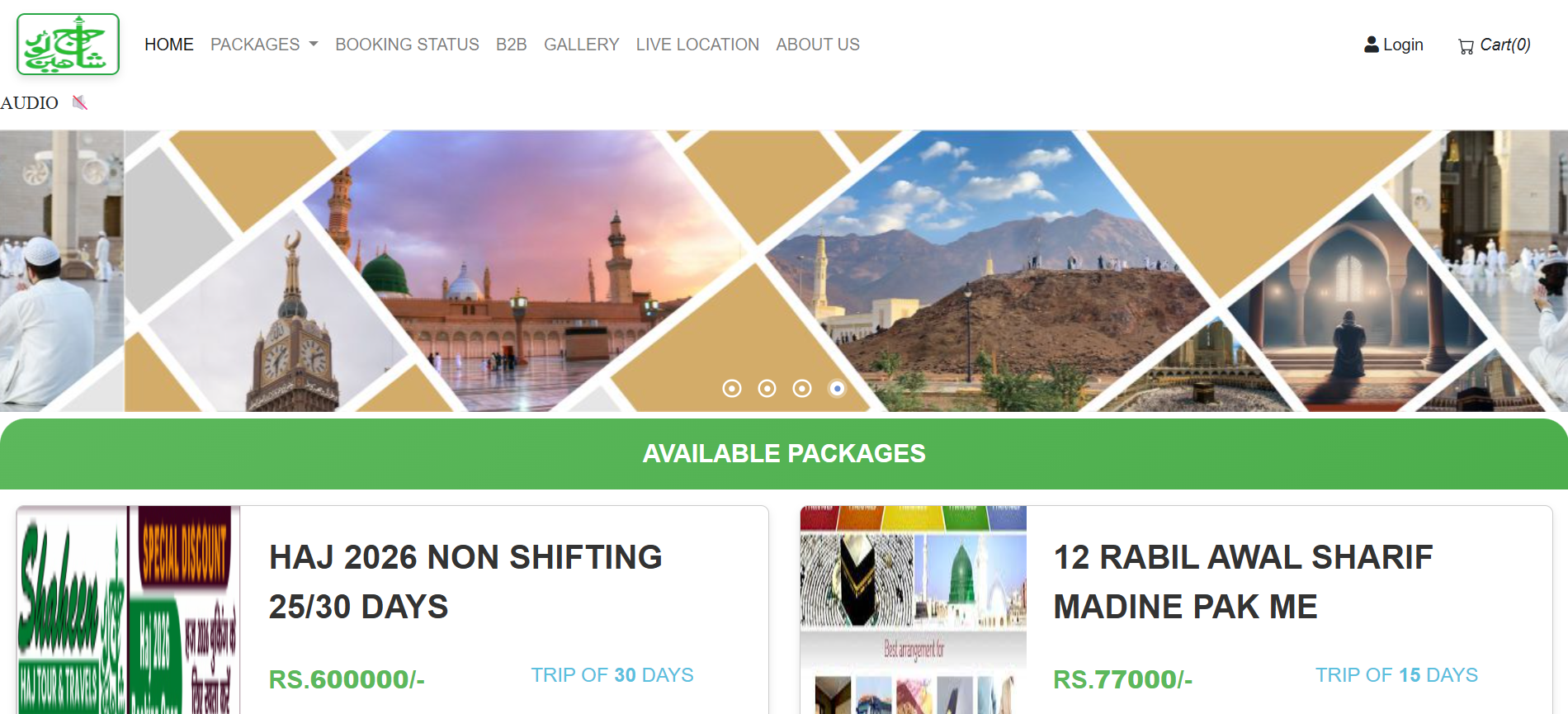Select the fourth carousel slide dot
Screen dimensions: 1568x714
(837, 388)
